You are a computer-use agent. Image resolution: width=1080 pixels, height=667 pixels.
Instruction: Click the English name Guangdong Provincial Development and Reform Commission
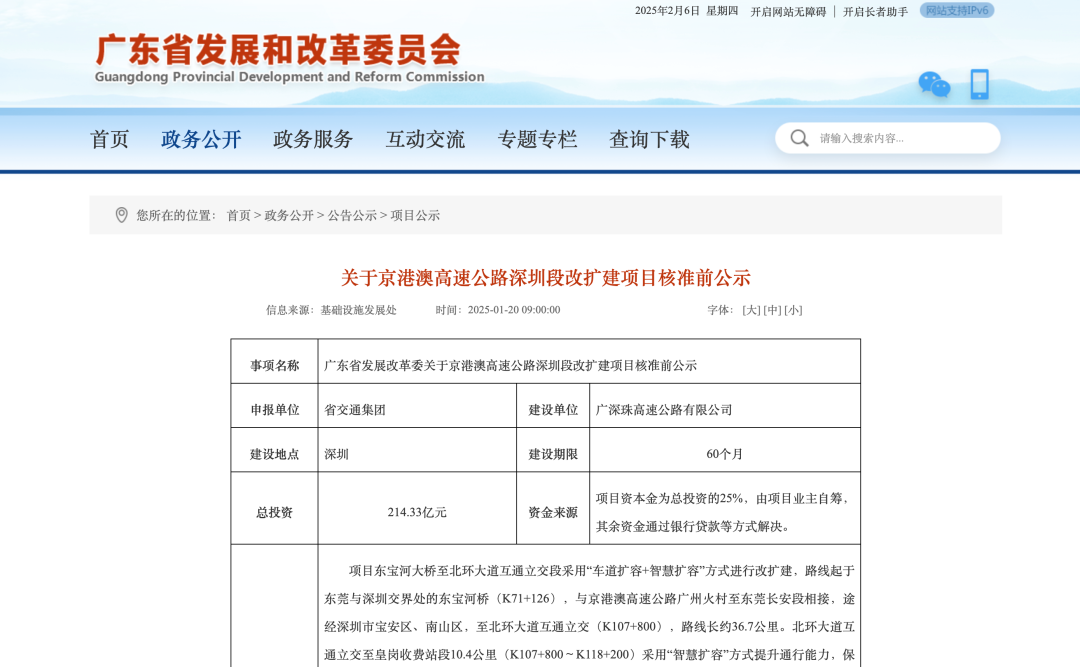pos(289,77)
